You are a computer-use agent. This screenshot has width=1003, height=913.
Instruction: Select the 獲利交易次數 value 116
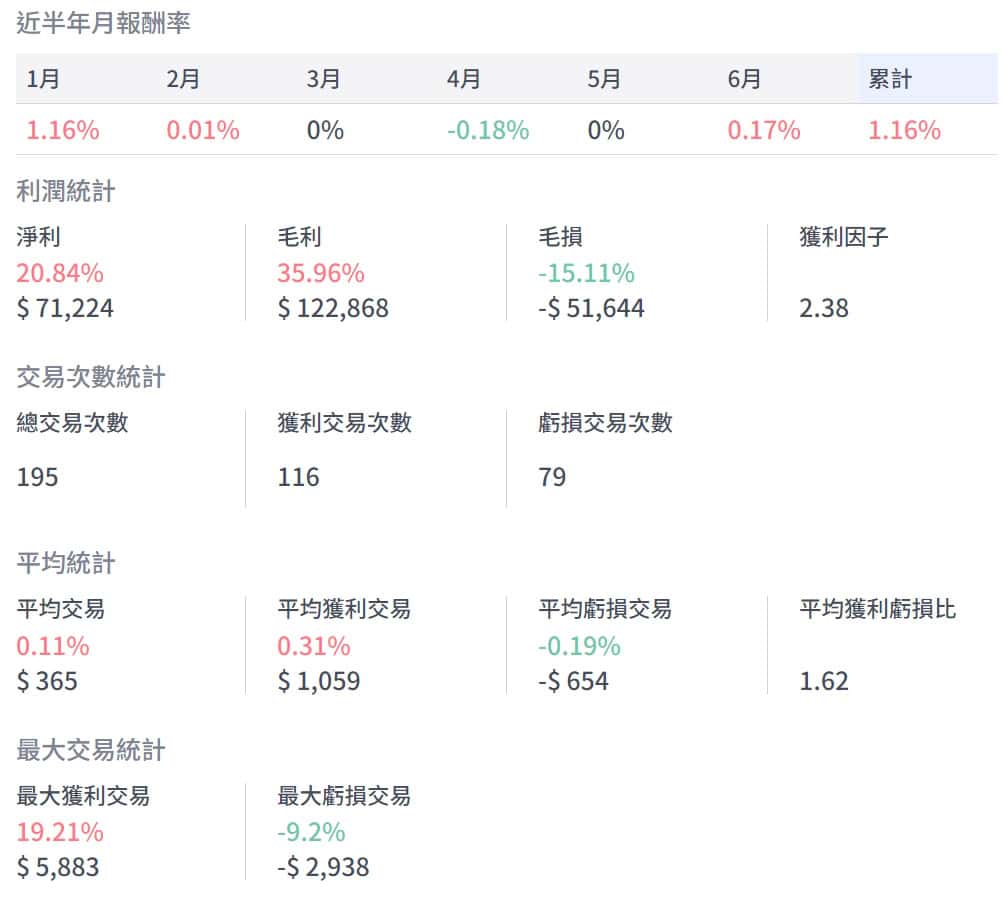[x=299, y=477]
